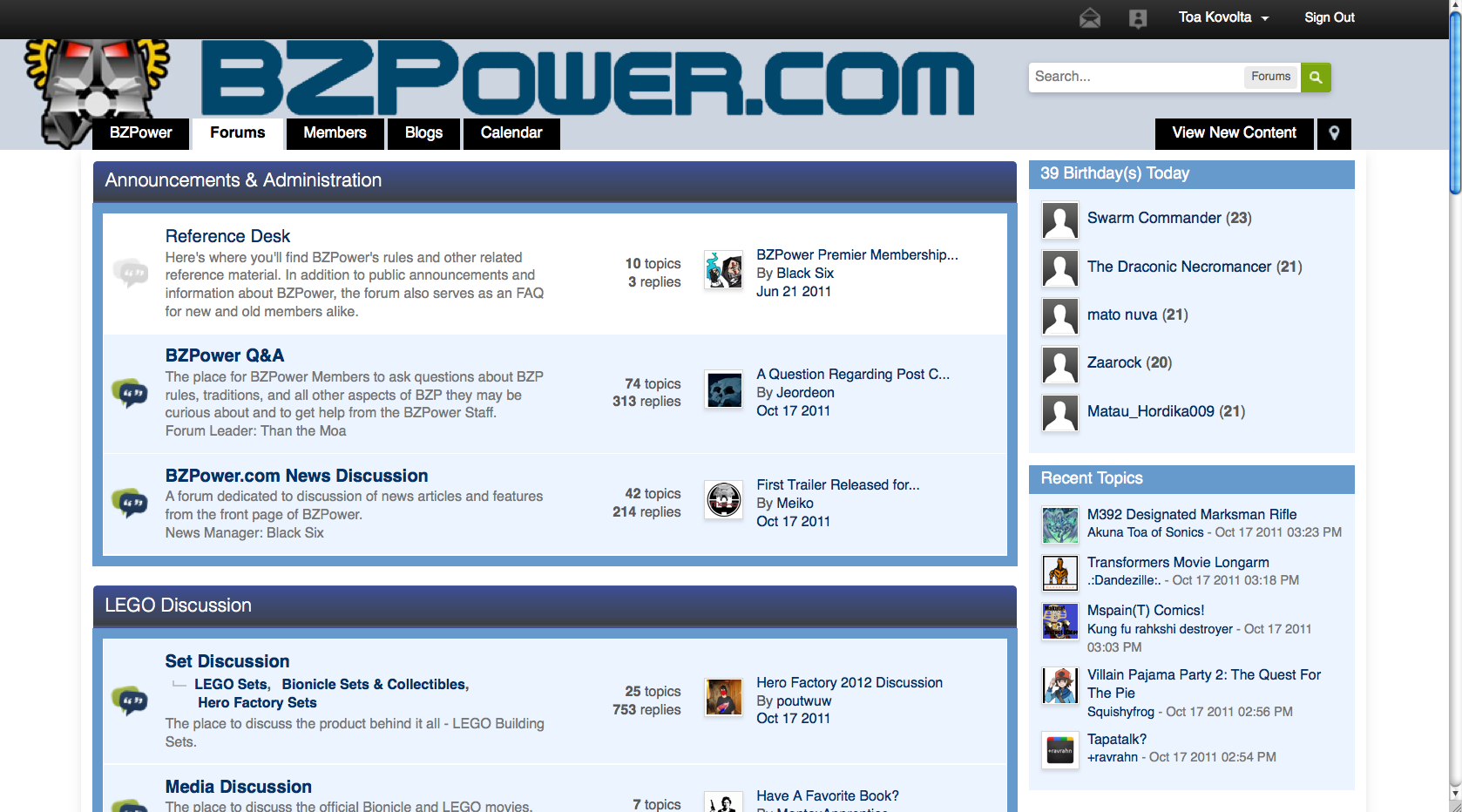This screenshot has height=812, width=1462.
Task: Open Black Six's avatar in Reference Desk row
Action: [724, 270]
